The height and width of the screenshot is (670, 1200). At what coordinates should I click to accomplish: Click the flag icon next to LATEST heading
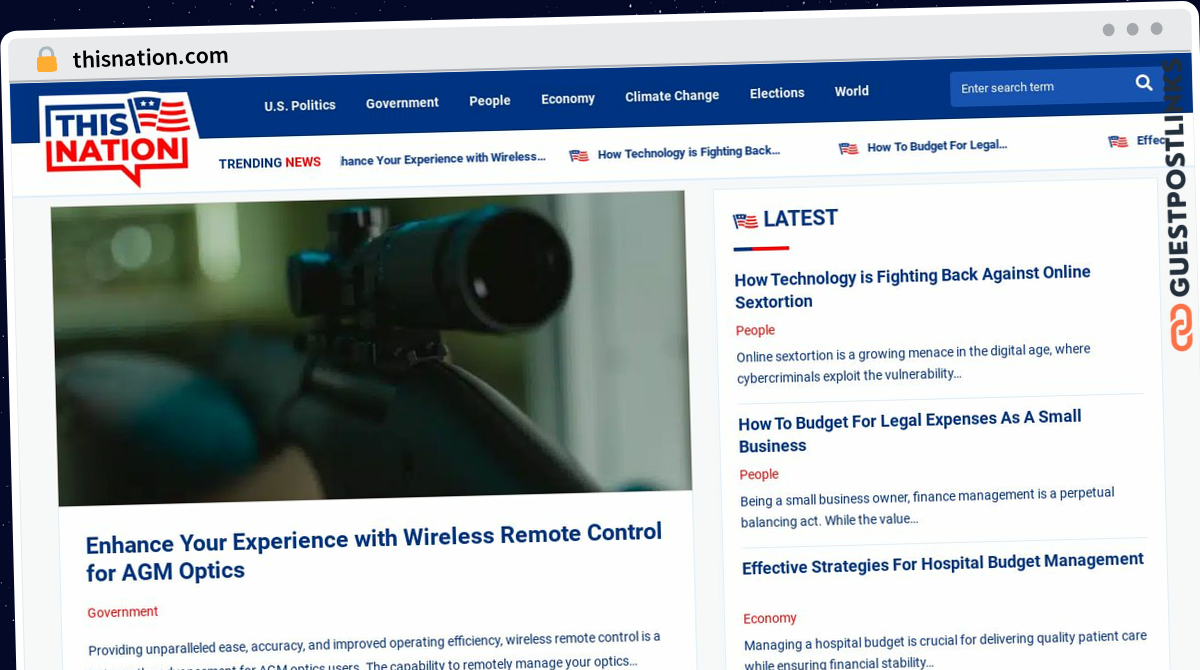click(745, 221)
